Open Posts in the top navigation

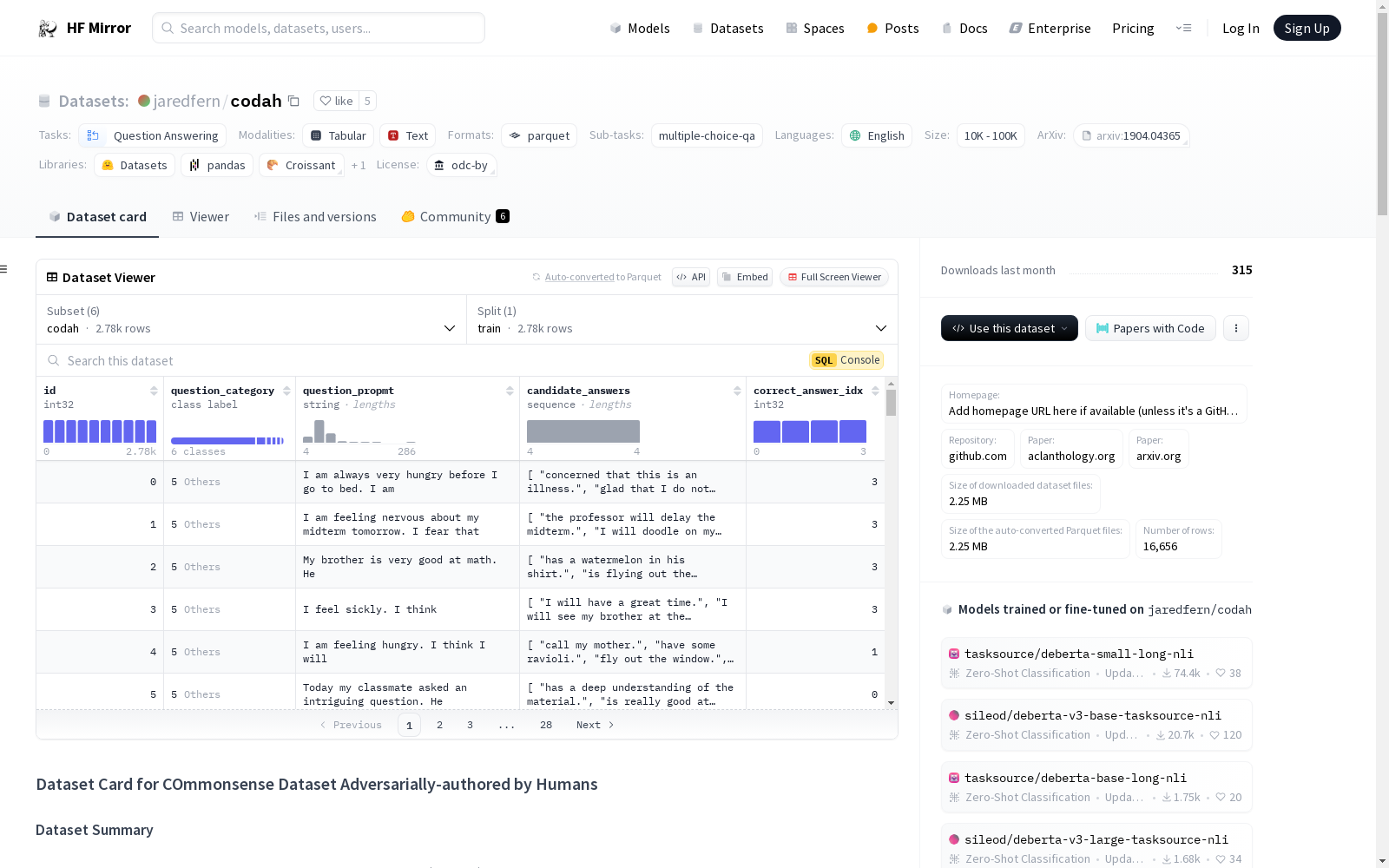[x=892, y=29]
